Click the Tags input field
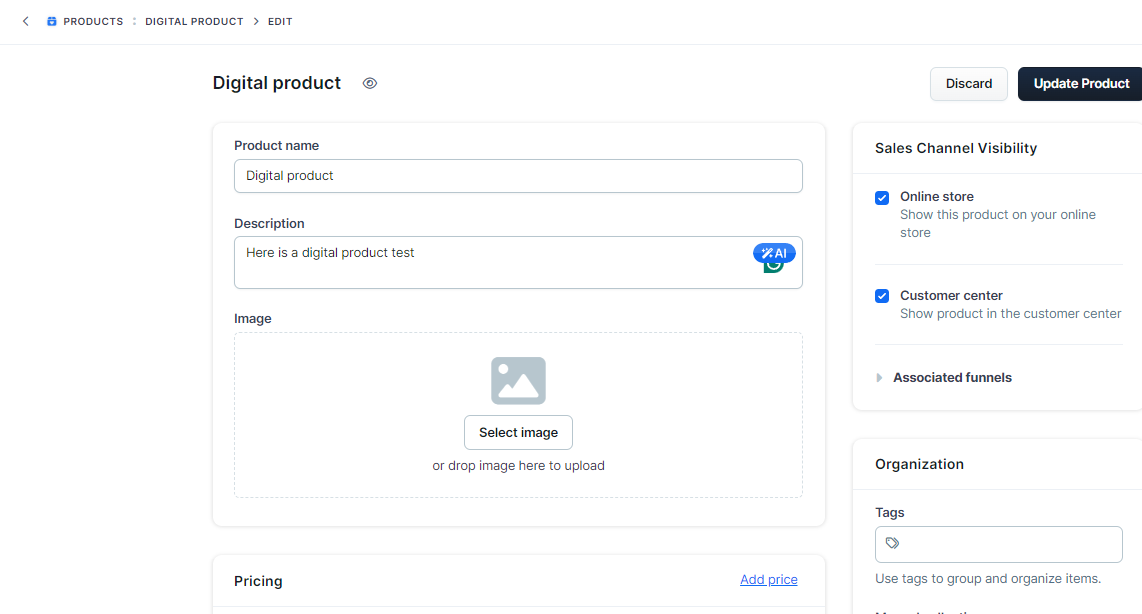The image size is (1142, 614). point(998,544)
